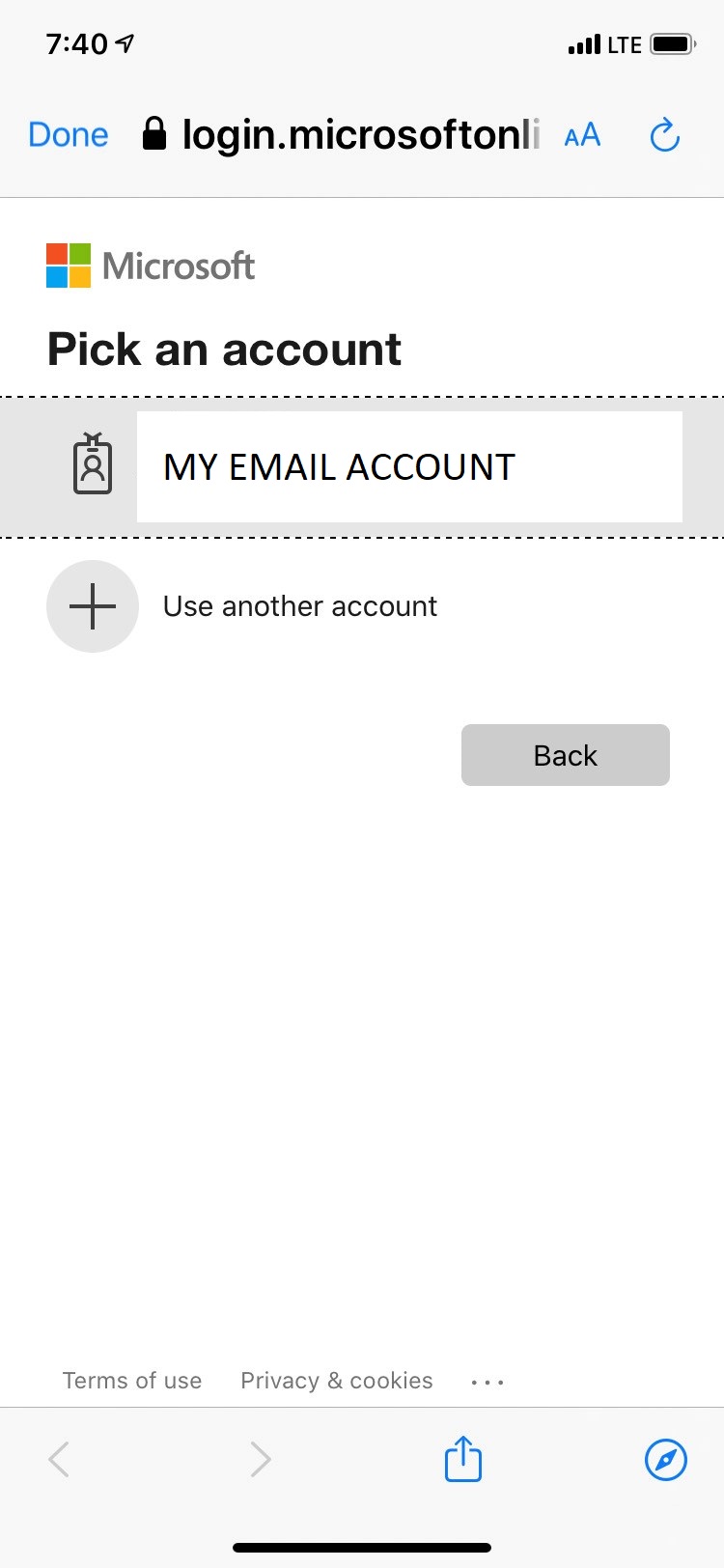This screenshot has width=724, height=1568.
Task: Tap the Pick an account heading
Action: [x=224, y=350]
